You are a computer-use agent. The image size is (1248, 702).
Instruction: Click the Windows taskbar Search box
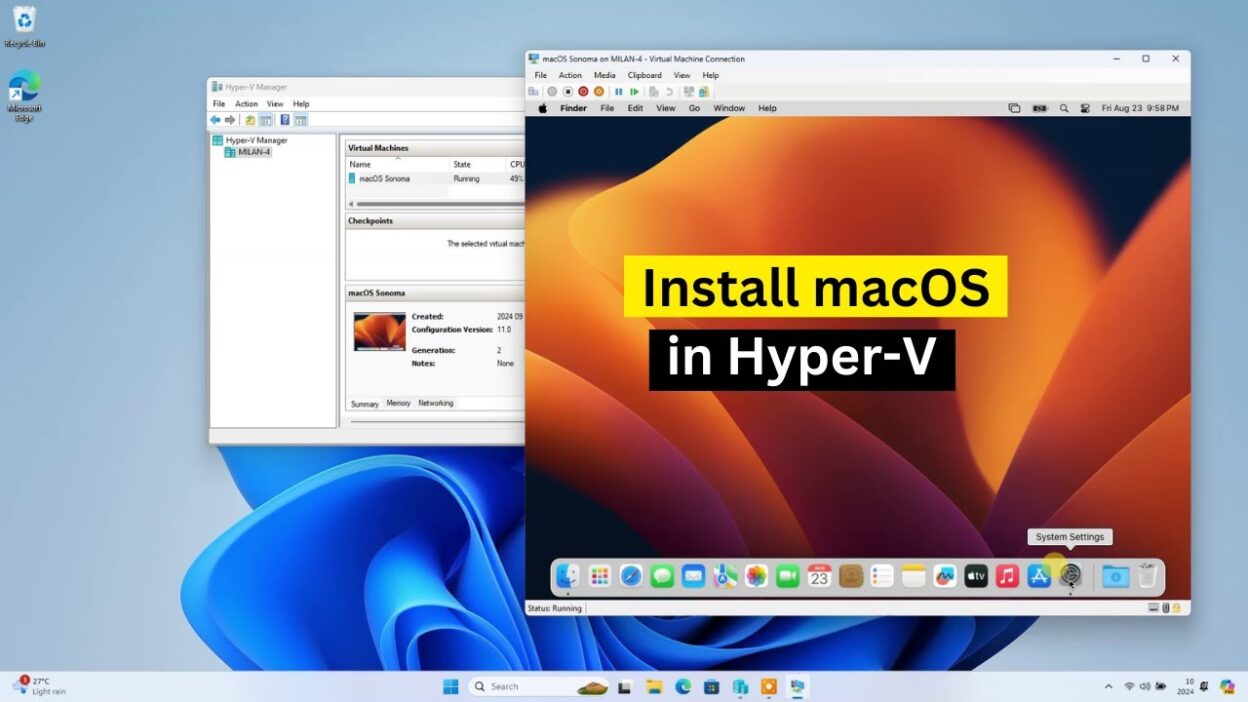pos(520,687)
